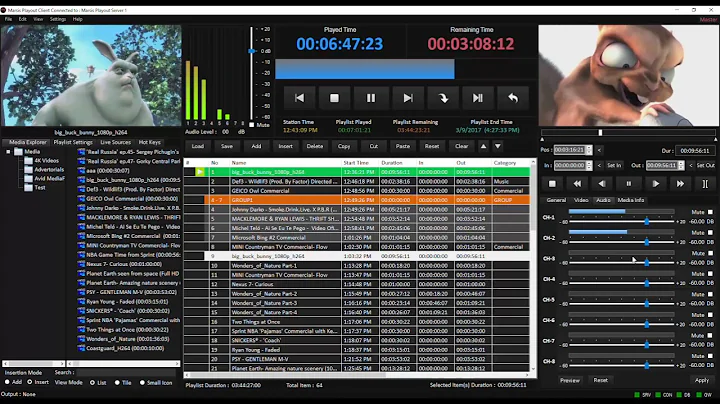Open the Settings menu
The height and width of the screenshot is (404, 720).
[x=58, y=19]
